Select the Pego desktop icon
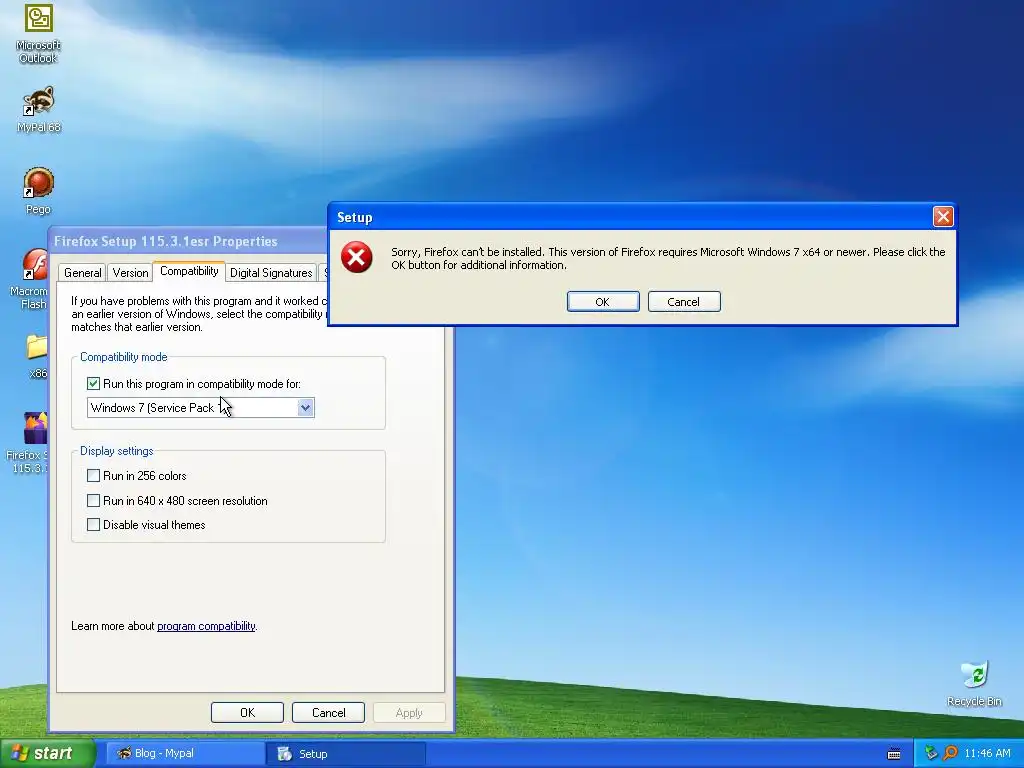 [39, 191]
